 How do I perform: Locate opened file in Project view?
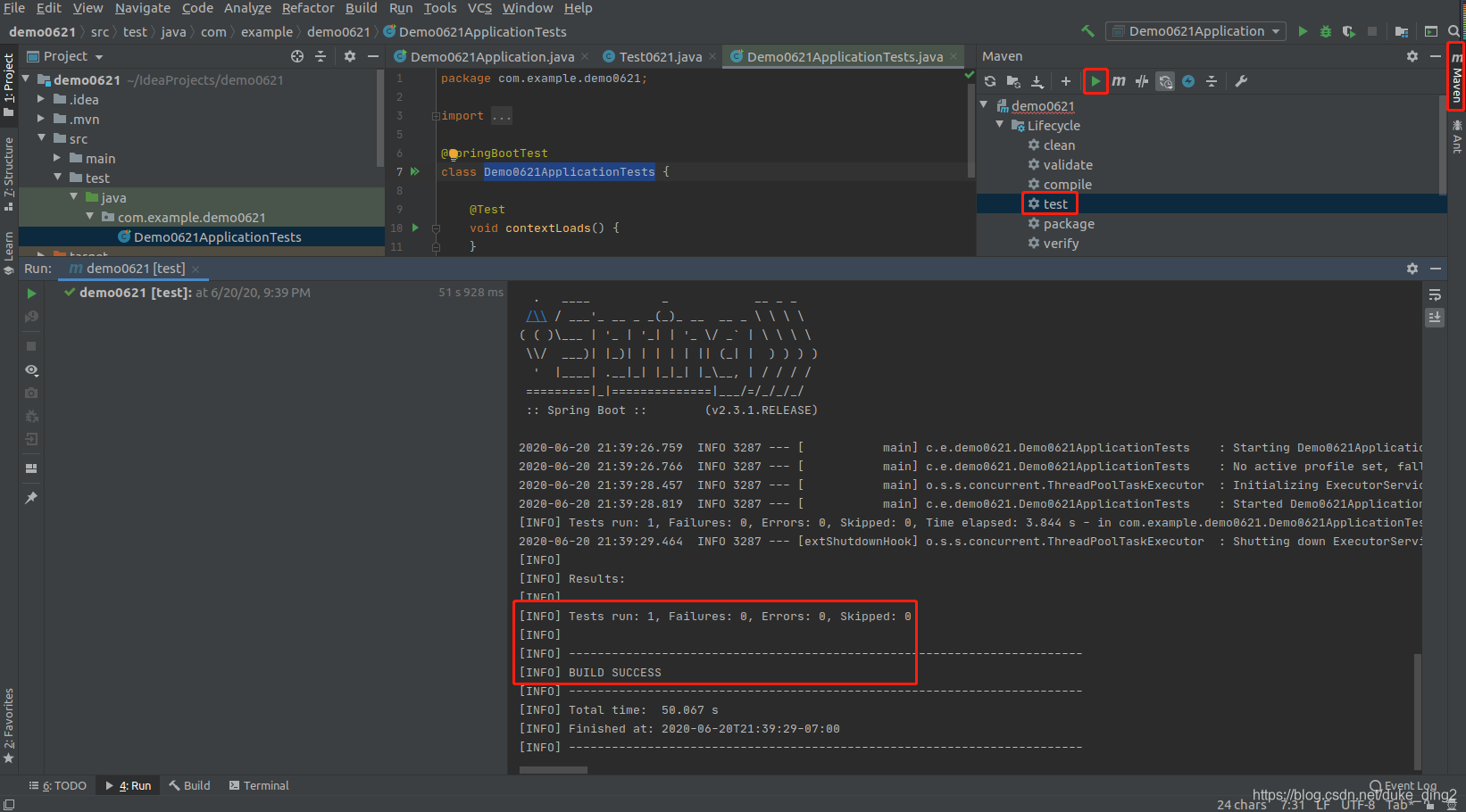click(297, 56)
